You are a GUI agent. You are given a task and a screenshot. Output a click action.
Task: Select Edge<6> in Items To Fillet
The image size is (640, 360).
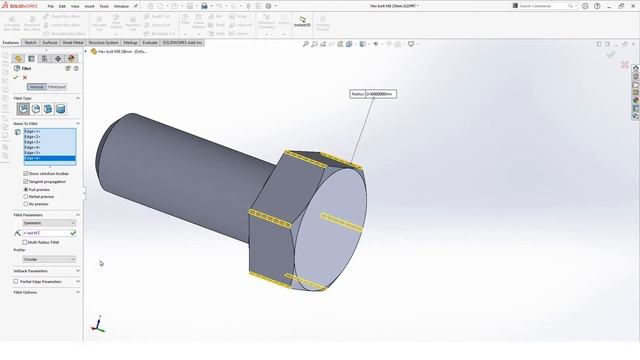[50, 158]
